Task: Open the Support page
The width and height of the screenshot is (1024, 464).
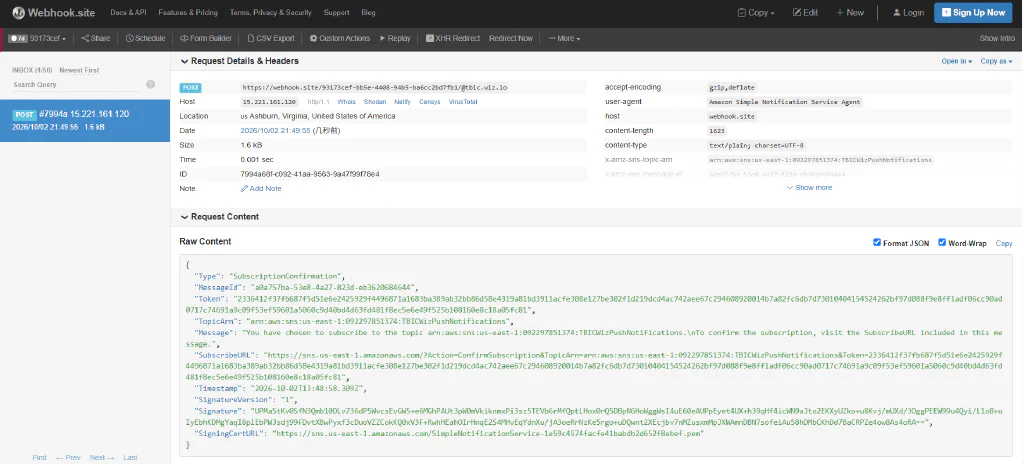Action: [x=336, y=12]
